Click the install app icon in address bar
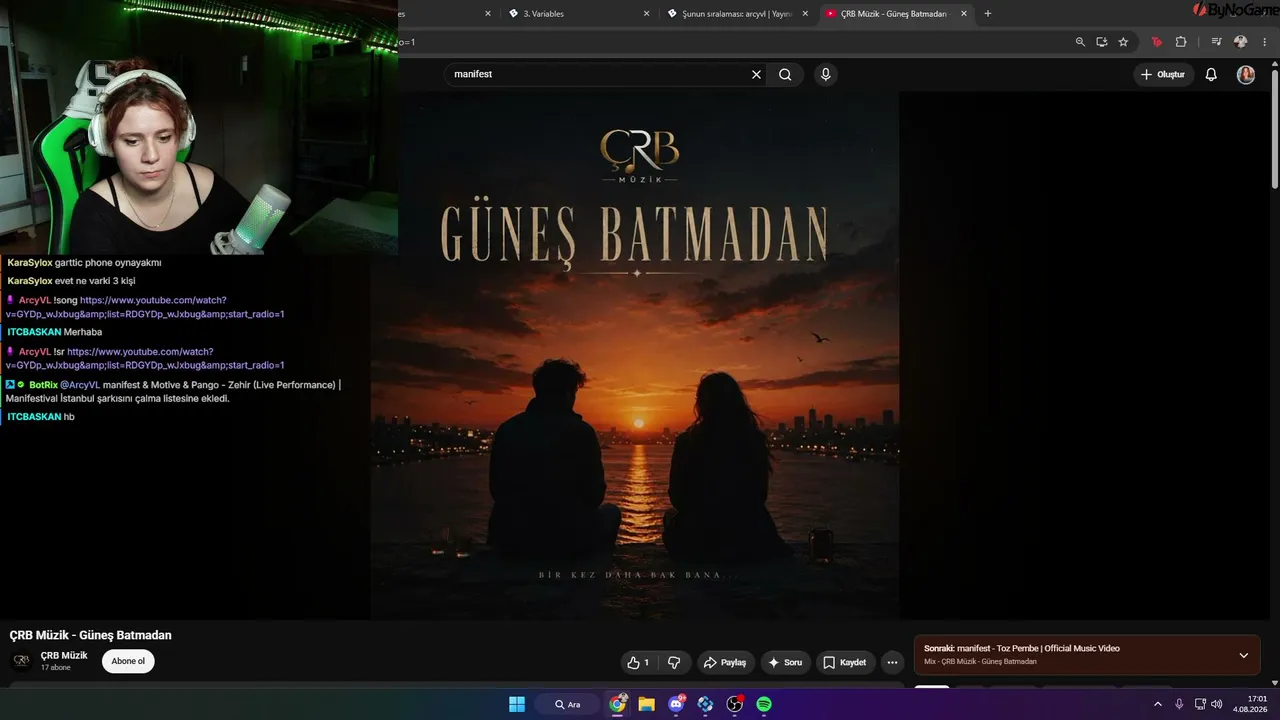 [1101, 42]
